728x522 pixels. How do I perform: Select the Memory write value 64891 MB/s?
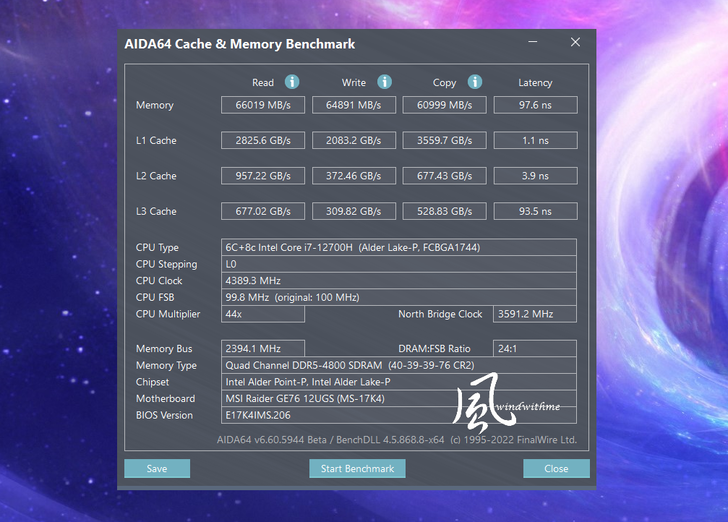(354, 105)
